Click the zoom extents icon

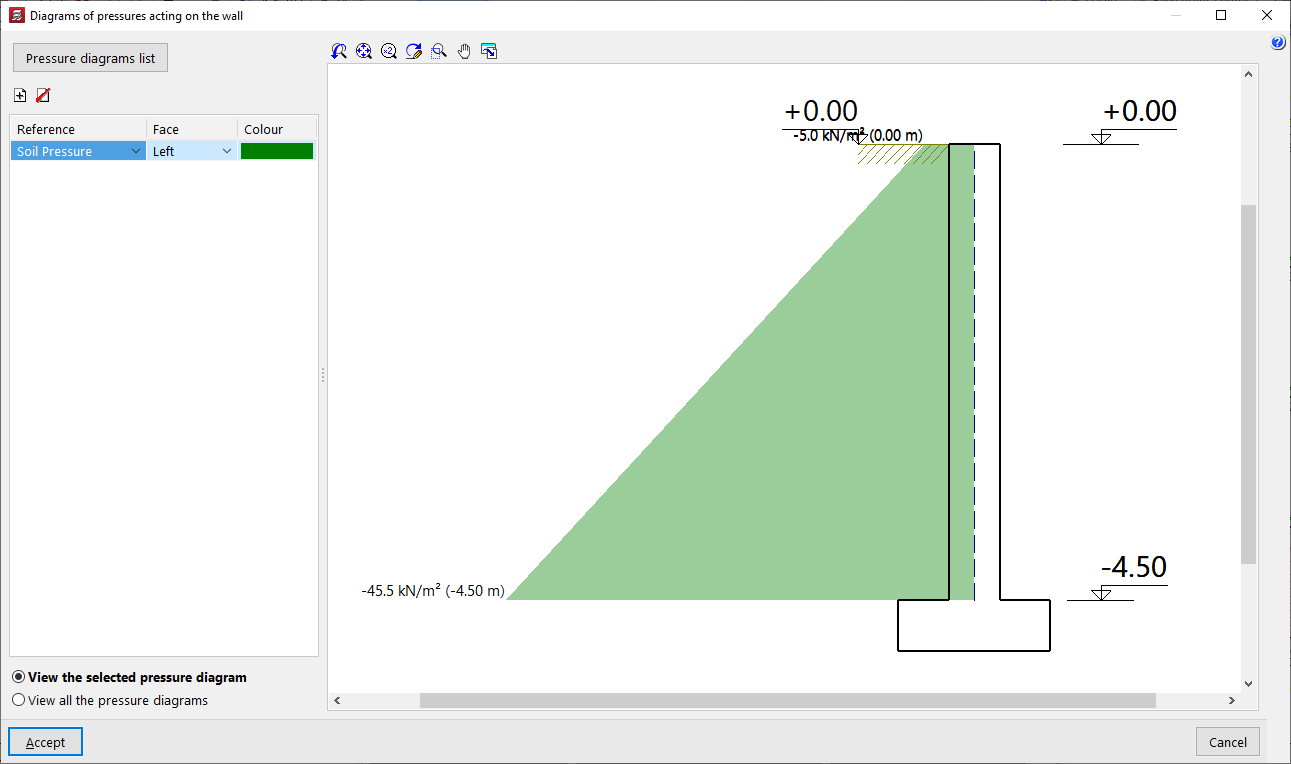[x=364, y=51]
